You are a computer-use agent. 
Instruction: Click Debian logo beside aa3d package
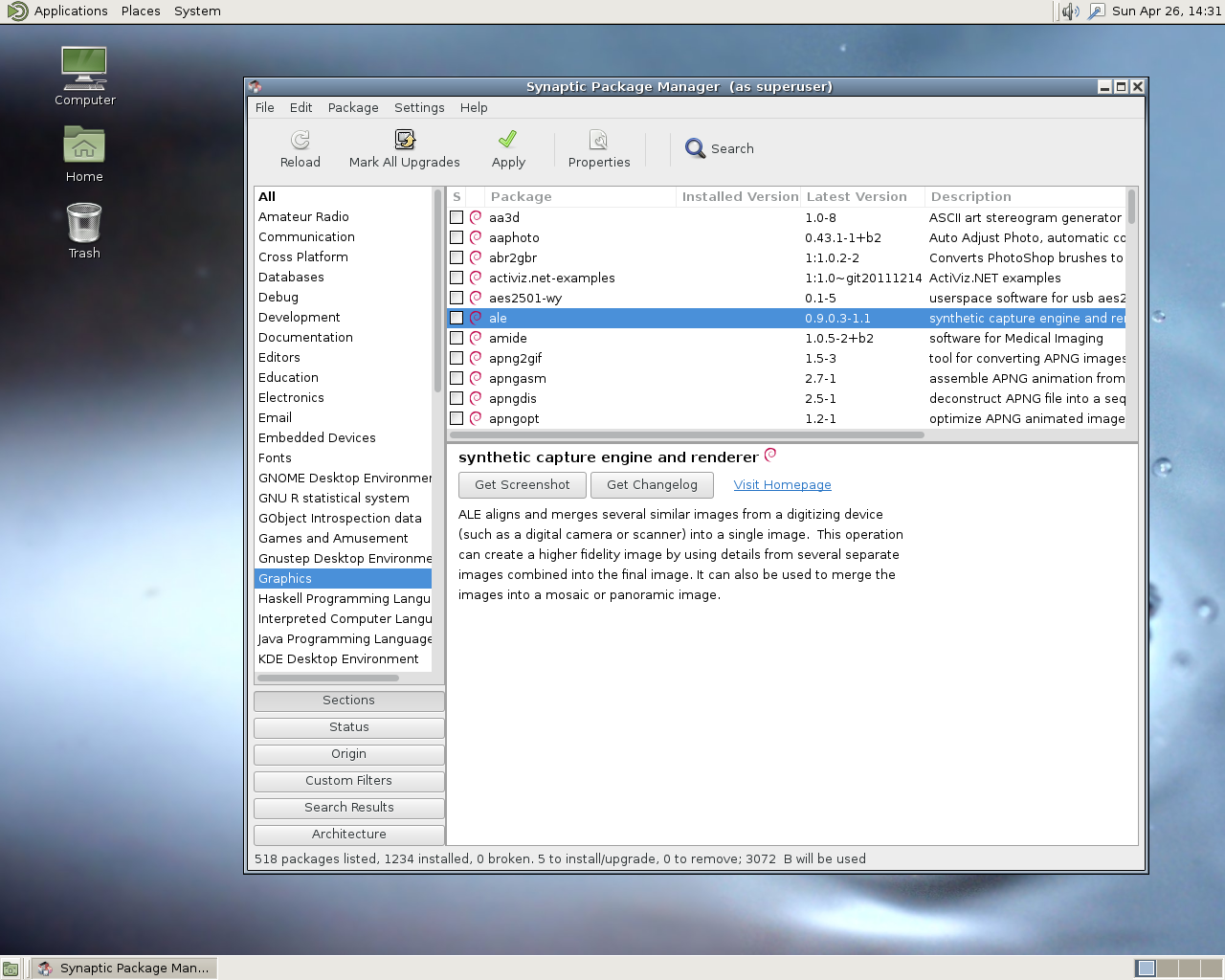[476, 217]
